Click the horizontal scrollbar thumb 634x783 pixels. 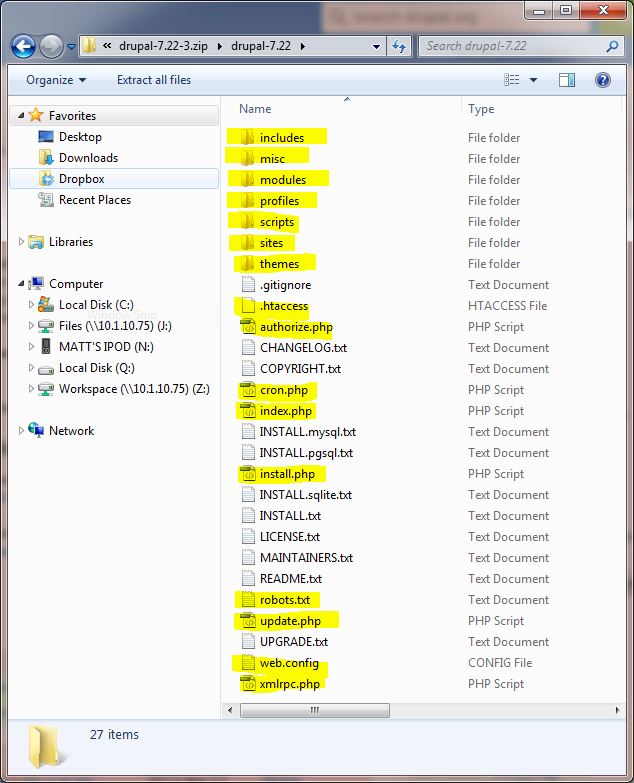315,710
